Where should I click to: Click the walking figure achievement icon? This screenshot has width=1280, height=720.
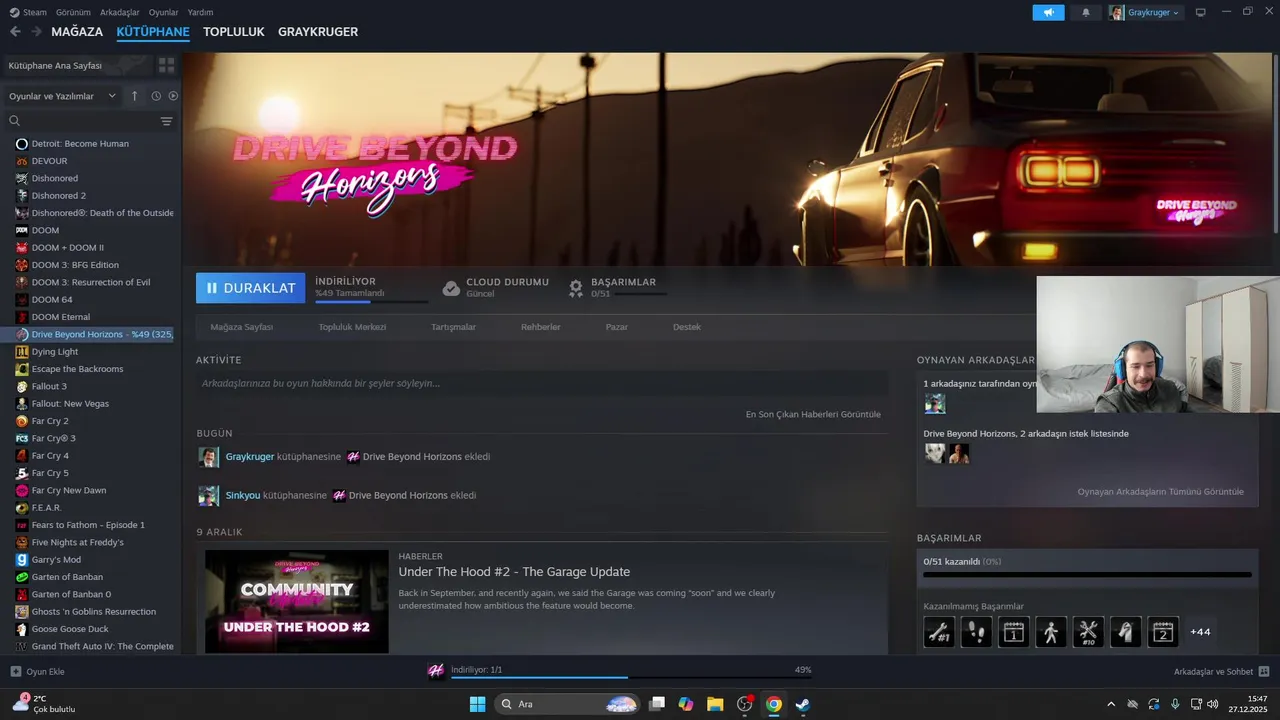1050,632
